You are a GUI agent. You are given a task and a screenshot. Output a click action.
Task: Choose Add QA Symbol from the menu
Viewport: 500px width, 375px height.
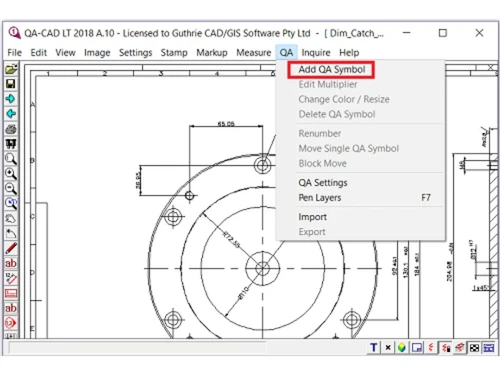[x=332, y=70]
